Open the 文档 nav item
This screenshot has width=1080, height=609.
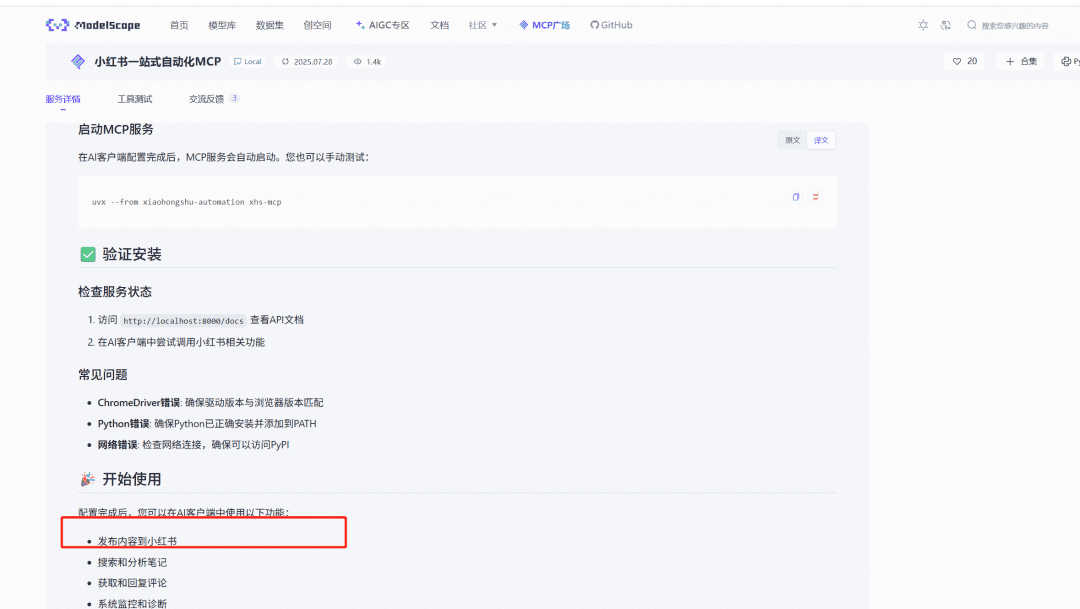[439, 25]
